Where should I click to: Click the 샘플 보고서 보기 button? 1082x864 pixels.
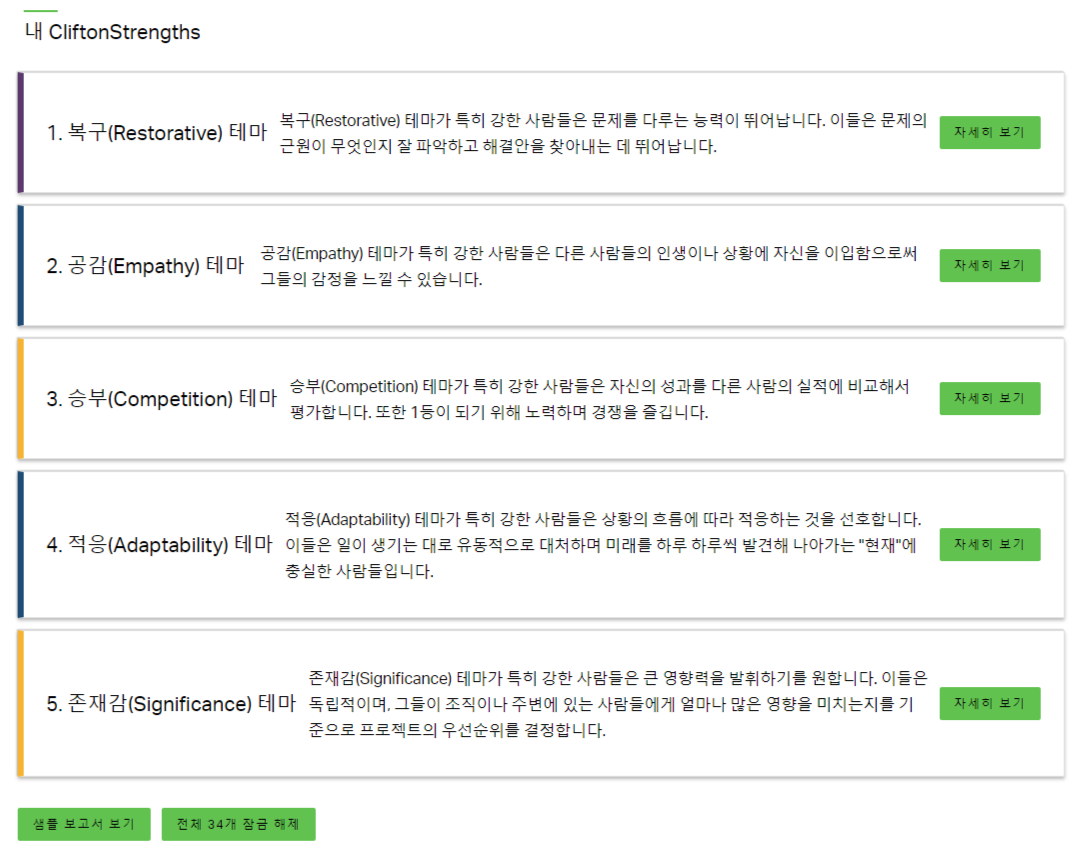point(83,824)
